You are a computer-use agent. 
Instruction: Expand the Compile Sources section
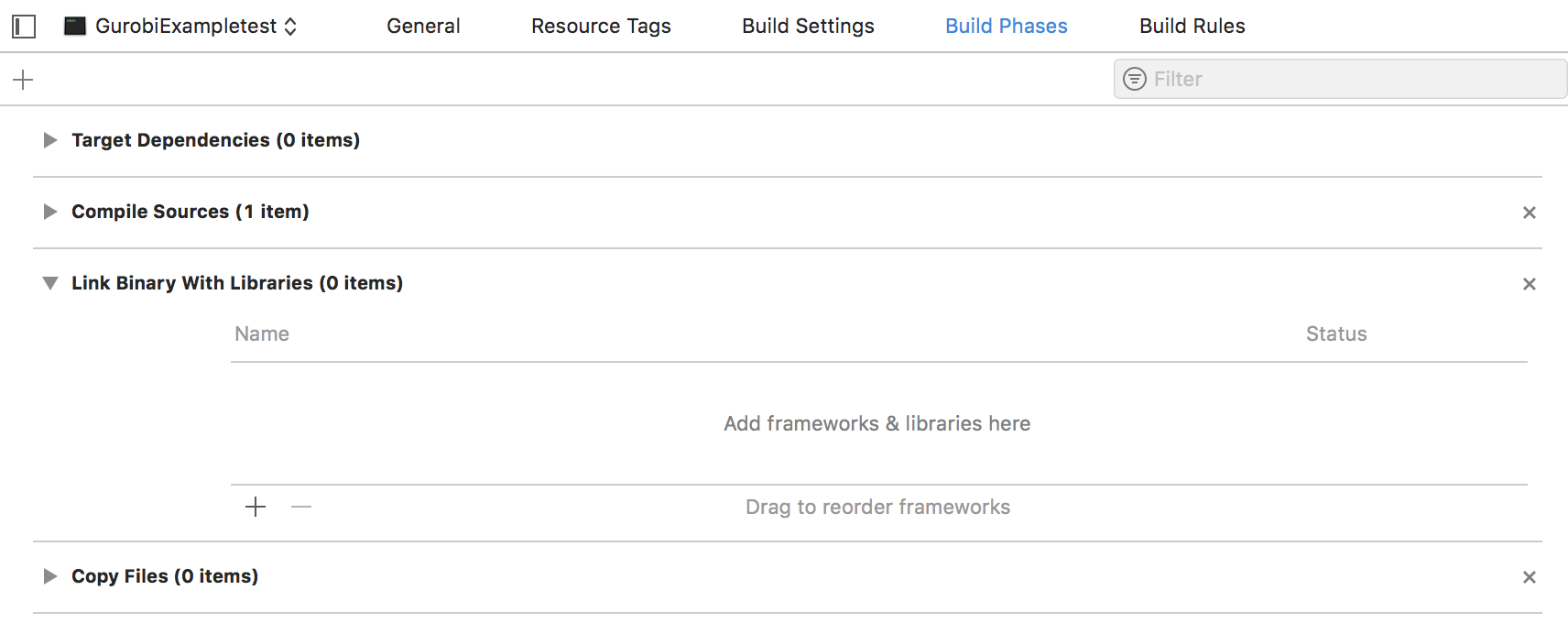pos(50,212)
